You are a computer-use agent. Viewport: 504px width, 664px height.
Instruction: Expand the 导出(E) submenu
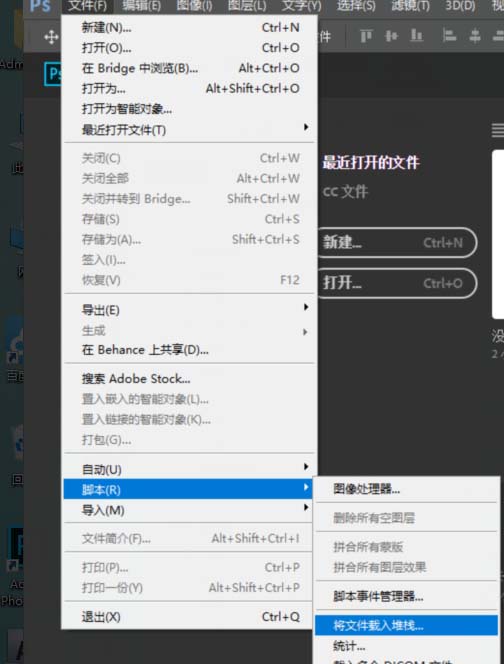coord(190,310)
